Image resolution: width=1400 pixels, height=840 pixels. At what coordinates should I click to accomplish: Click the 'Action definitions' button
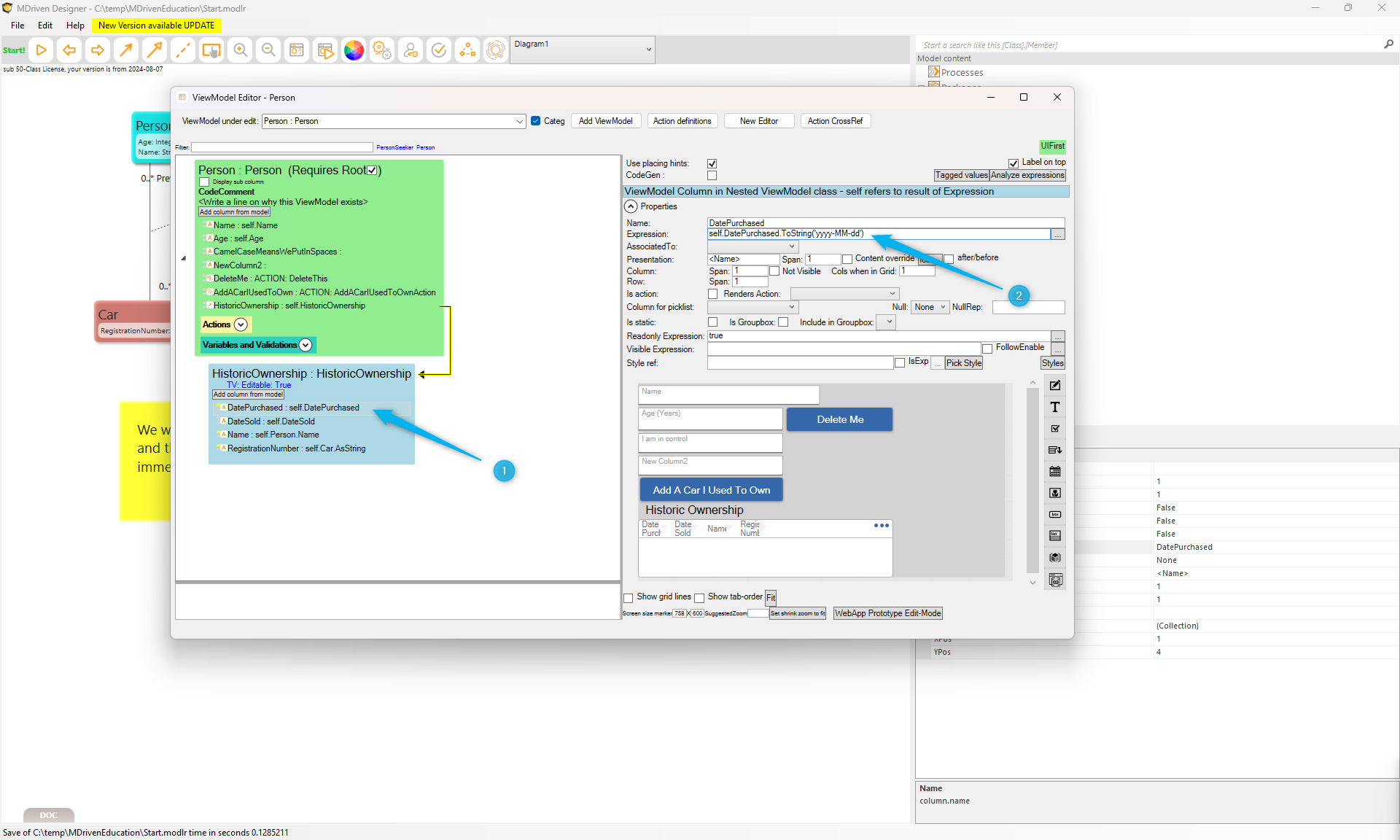point(682,121)
